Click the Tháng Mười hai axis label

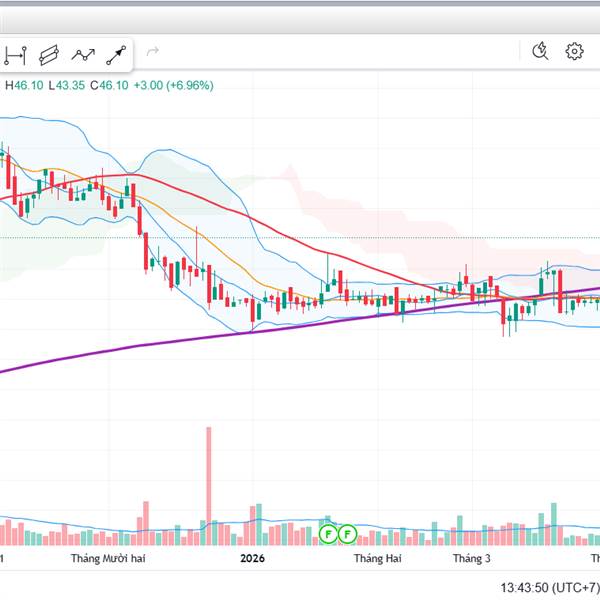[x=108, y=558]
